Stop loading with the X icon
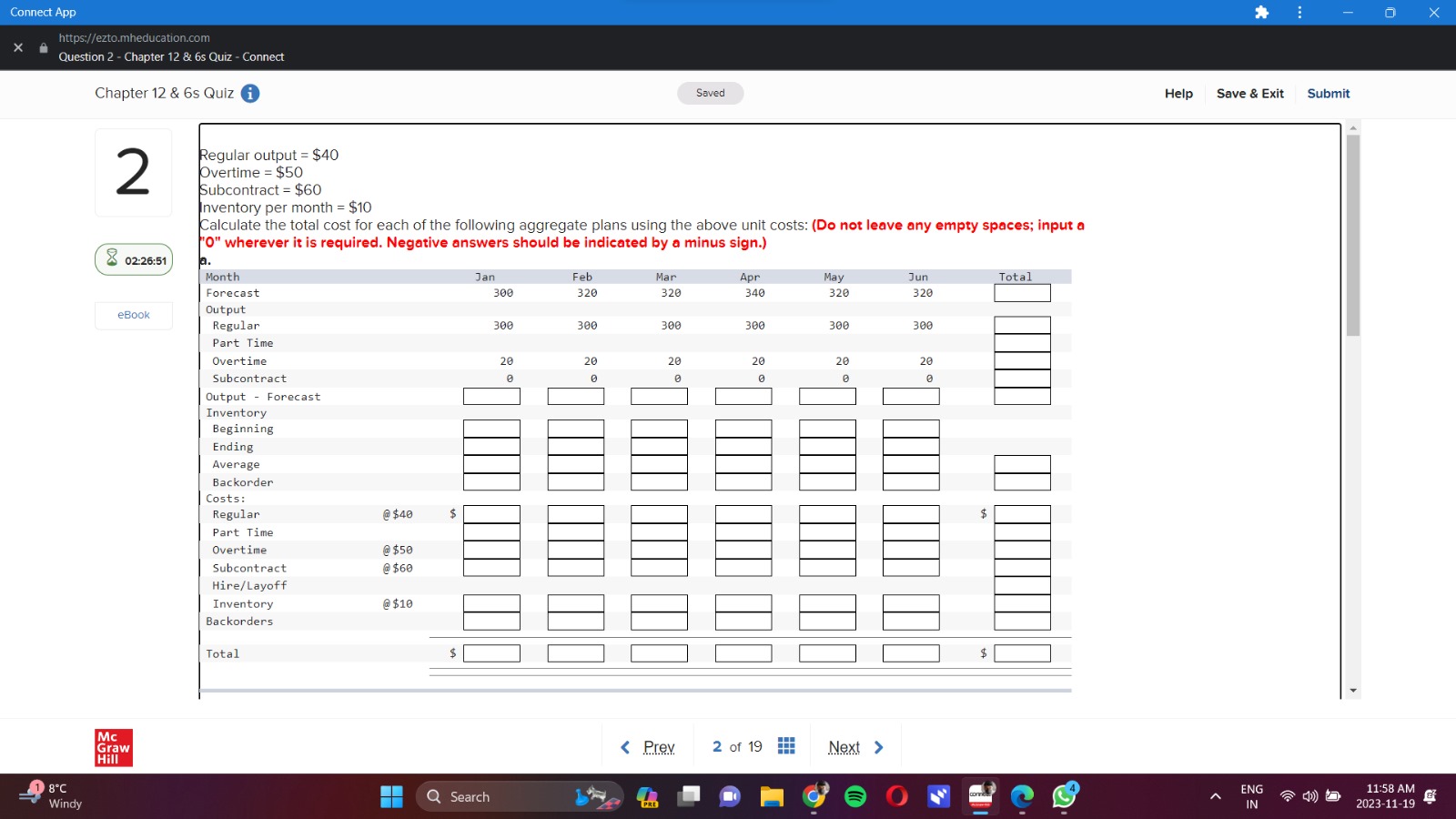The height and width of the screenshot is (819, 1456). [x=18, y=47]
